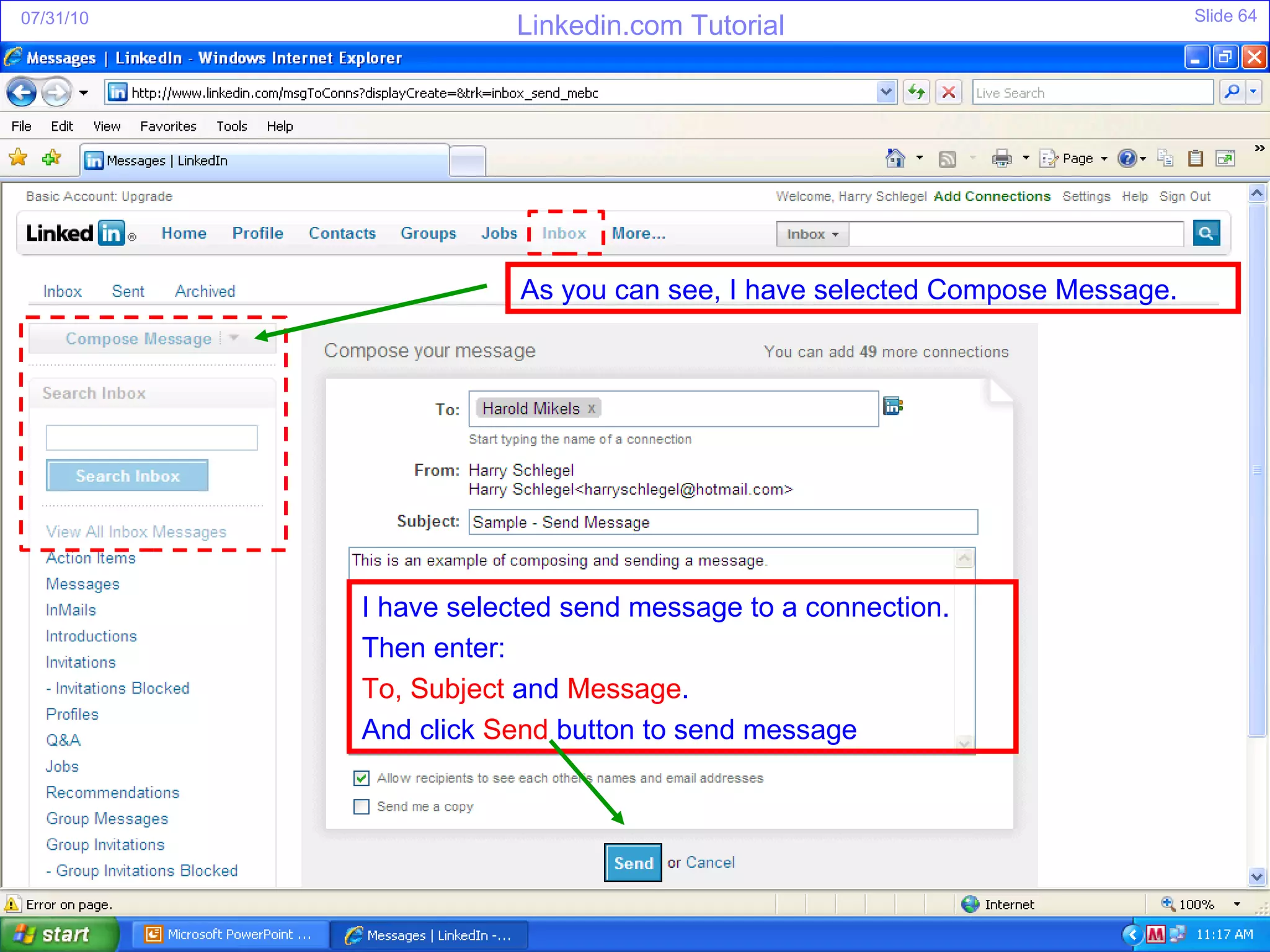Open recent pages dropdown next to Forward

[84, 93]
